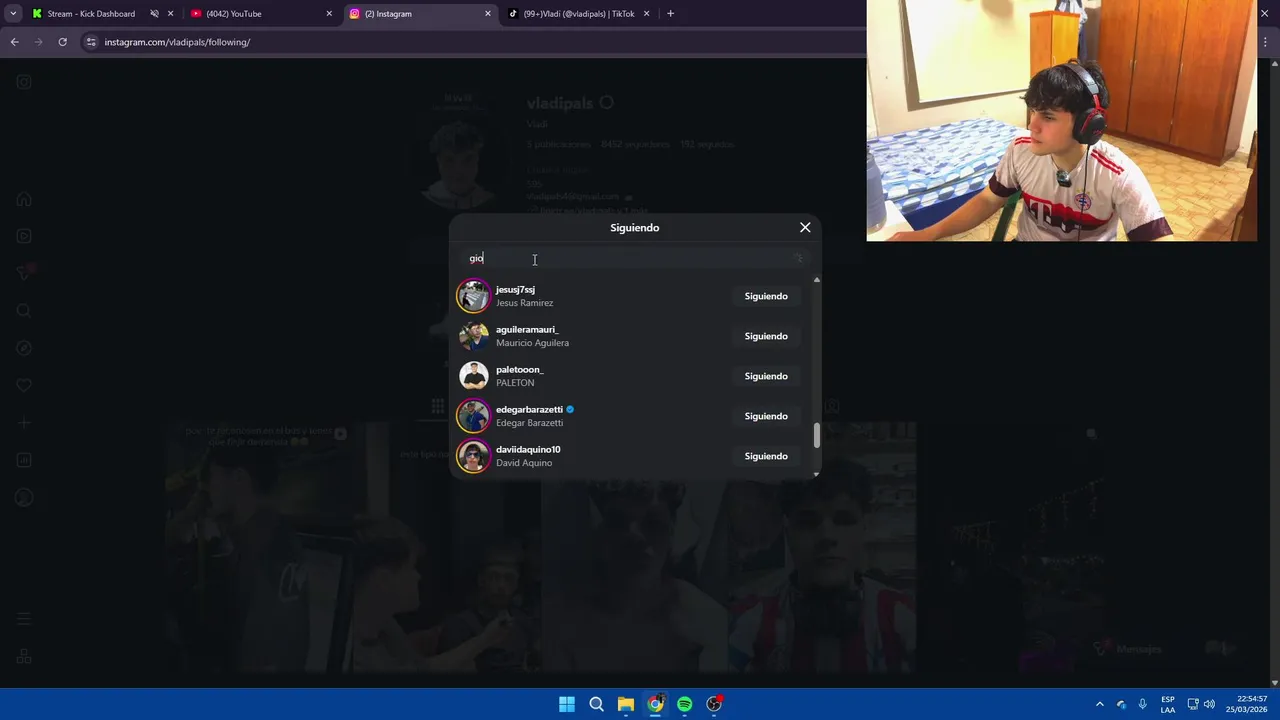Go back in browser history
The width and height of the screenshot is (1280, 720).
coord(14,42)
